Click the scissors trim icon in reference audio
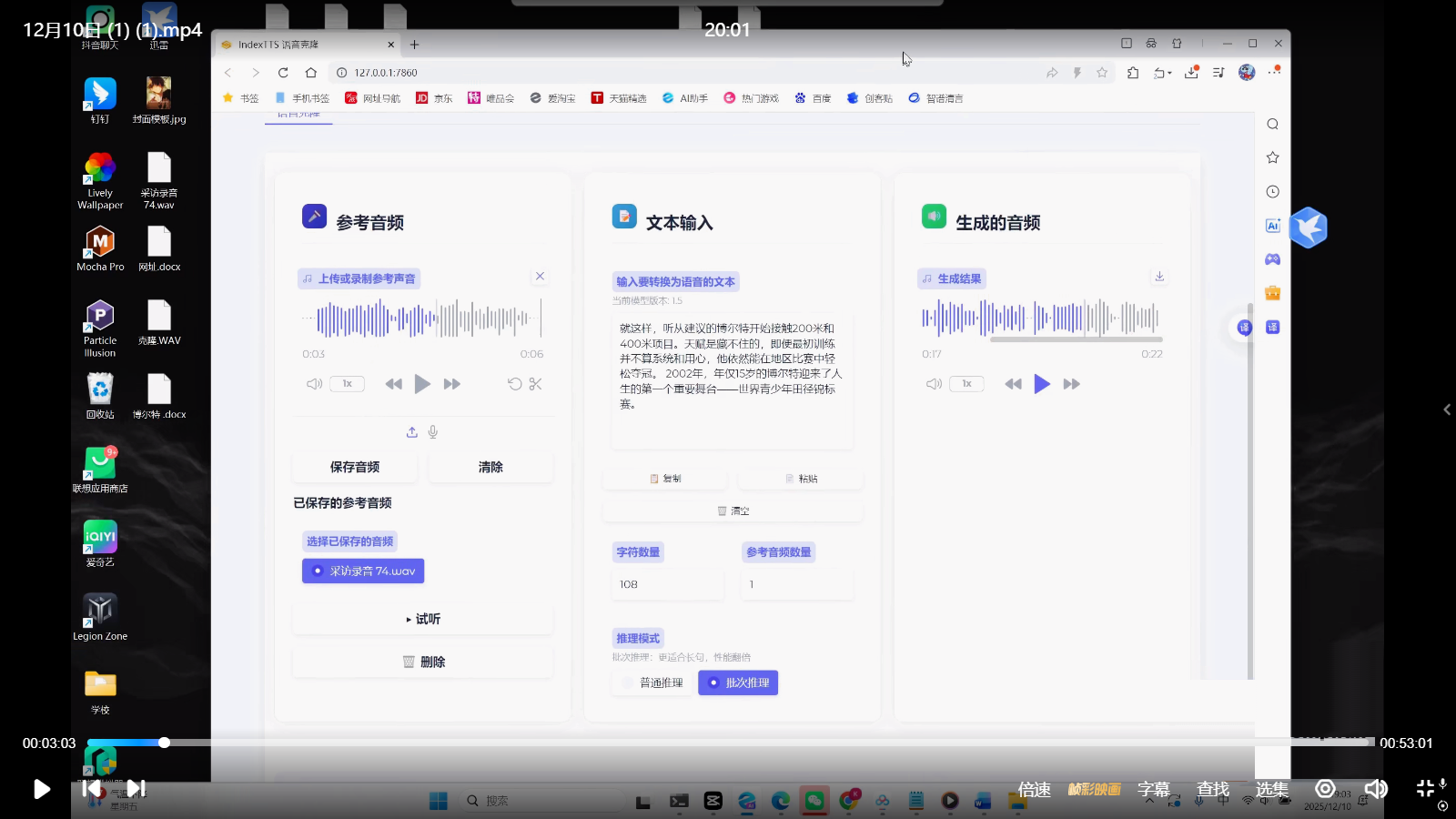Image resolution: width=1456 pixels, height=819 pixels. tap(535, 384)
